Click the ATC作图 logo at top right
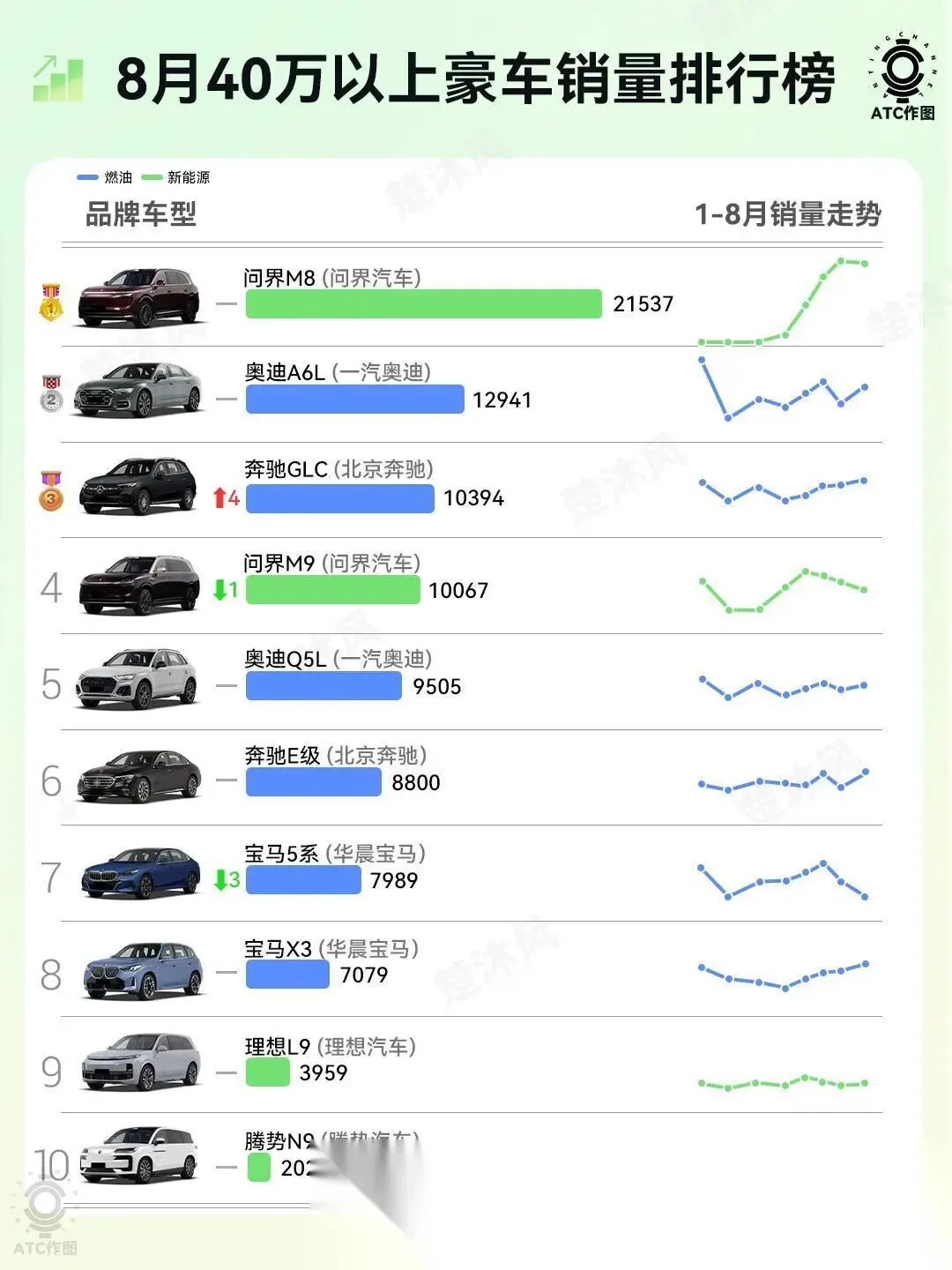The image size is (952, 1270). coord(902,76)
